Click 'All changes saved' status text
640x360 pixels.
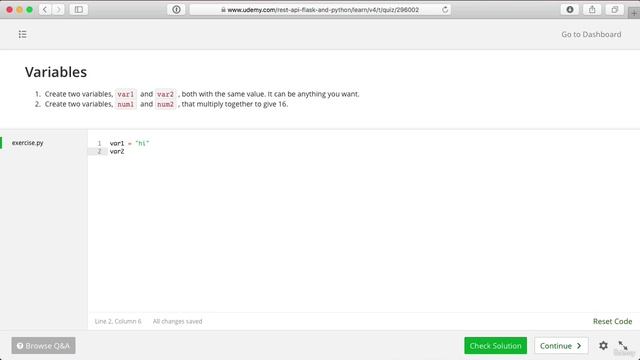coord(178,322)
